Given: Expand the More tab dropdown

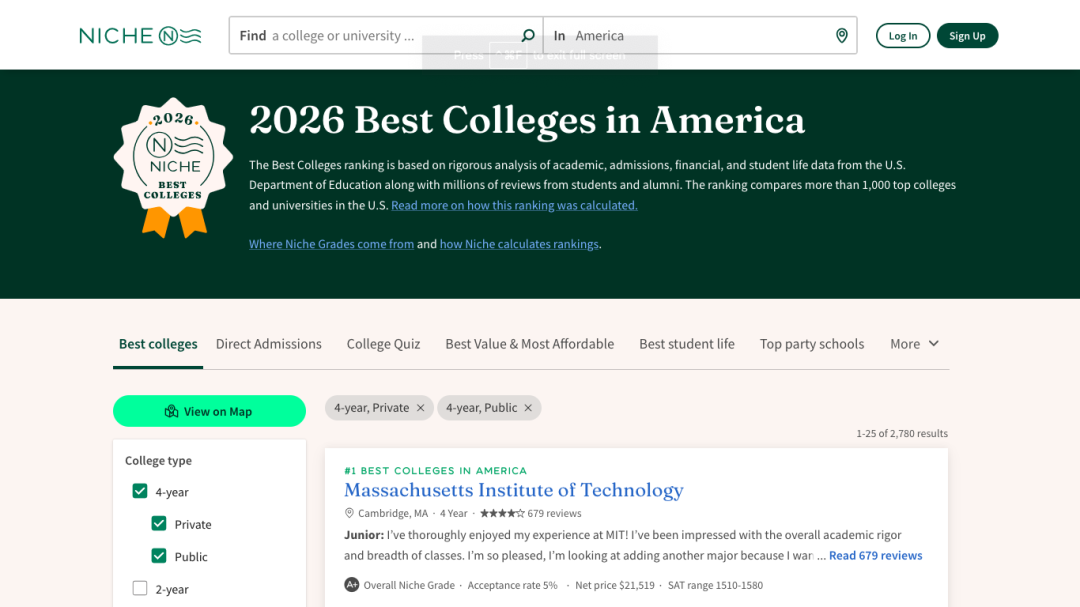Looking at the screenshot, I should [914, 344].
